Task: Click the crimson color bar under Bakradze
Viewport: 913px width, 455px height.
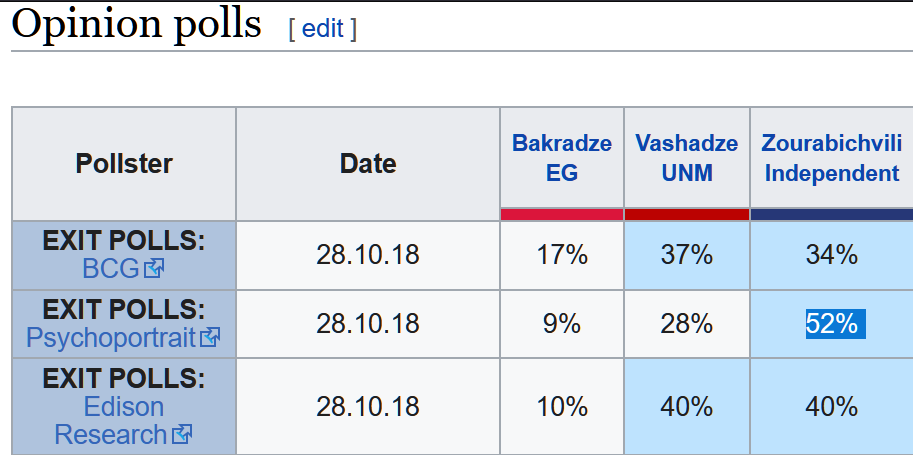Action: coord(562,214)
